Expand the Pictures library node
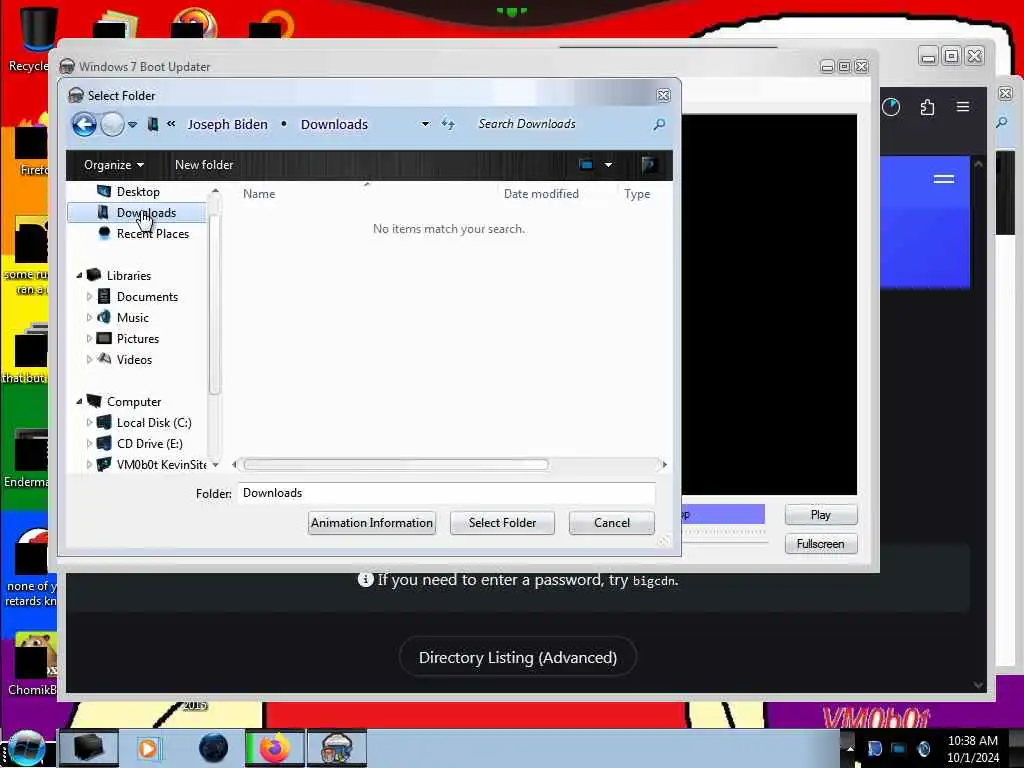 (89, 338)
